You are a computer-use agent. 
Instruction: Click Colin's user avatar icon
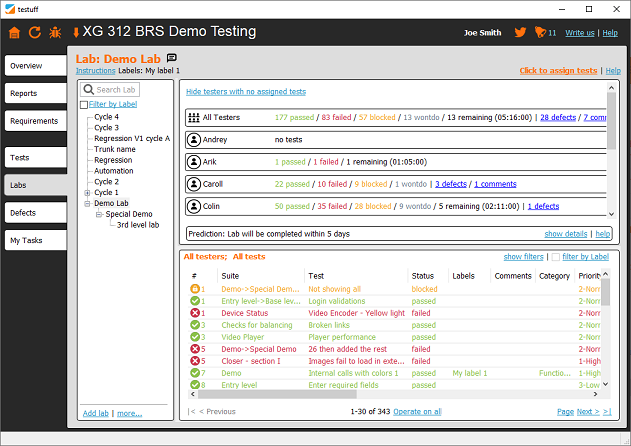(194, 206)
